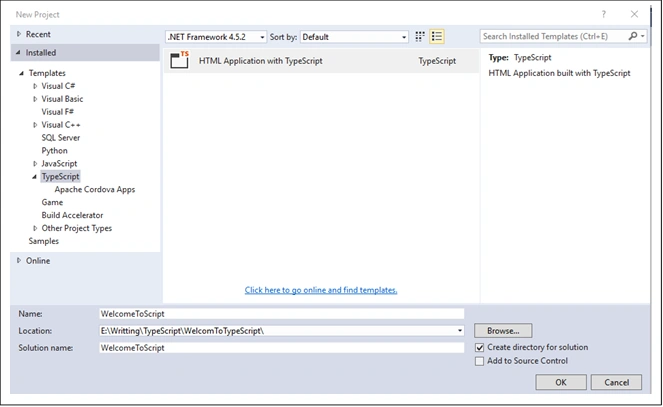Image resolution: width=663 pixels, height=407 pixels.
Task: Enable Add to Source Control checkbox
Action: (479, 361)
